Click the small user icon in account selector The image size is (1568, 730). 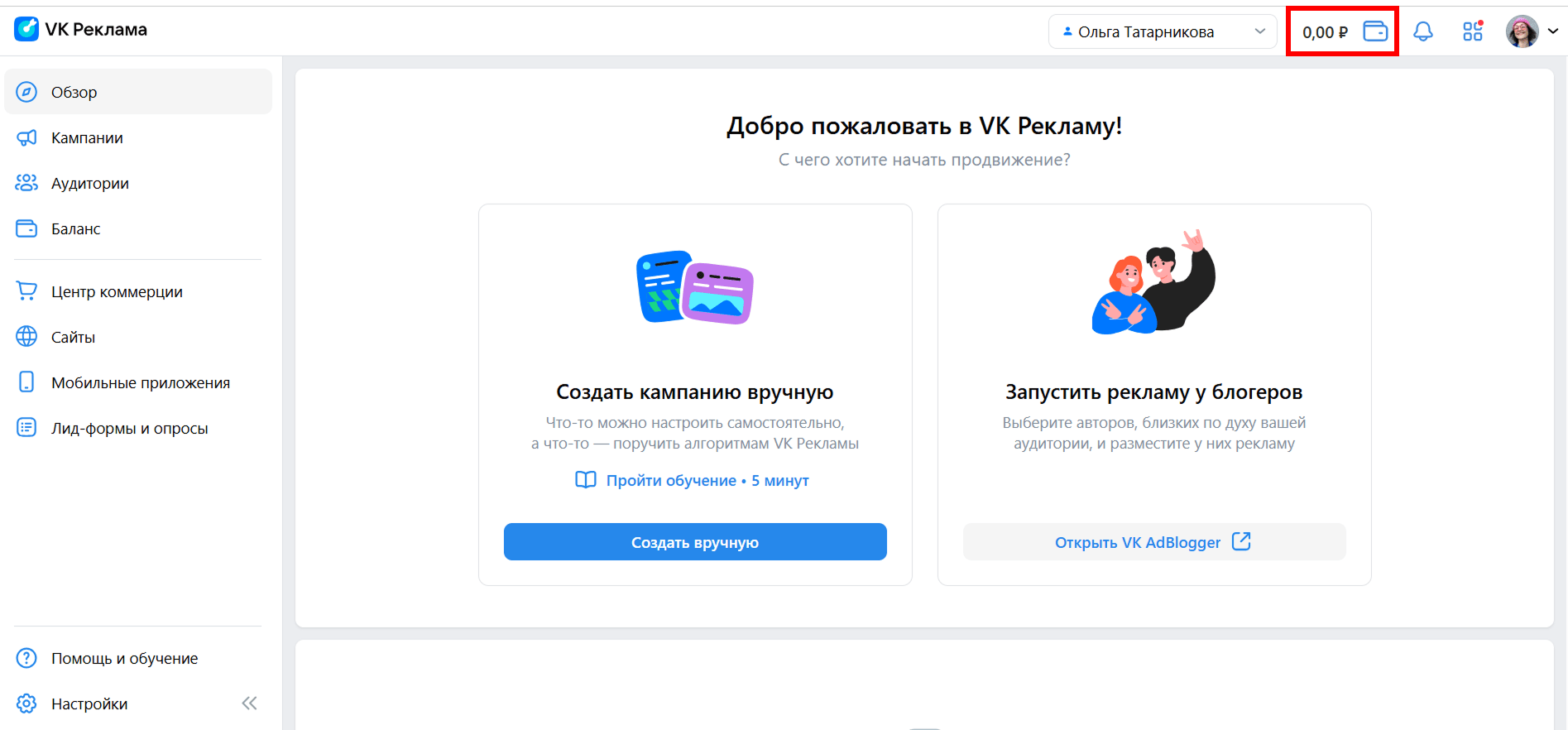pyautogui.click(x=1067, y=31)
